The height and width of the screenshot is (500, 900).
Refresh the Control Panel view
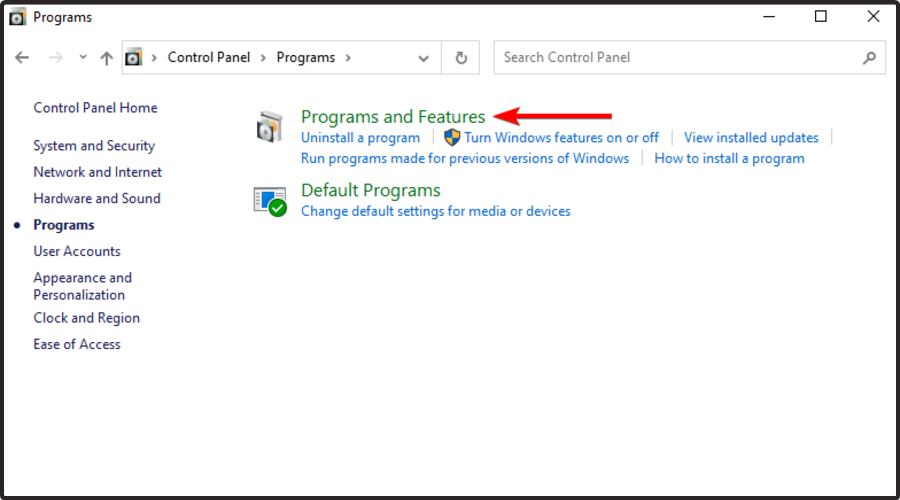coord(461,57)
